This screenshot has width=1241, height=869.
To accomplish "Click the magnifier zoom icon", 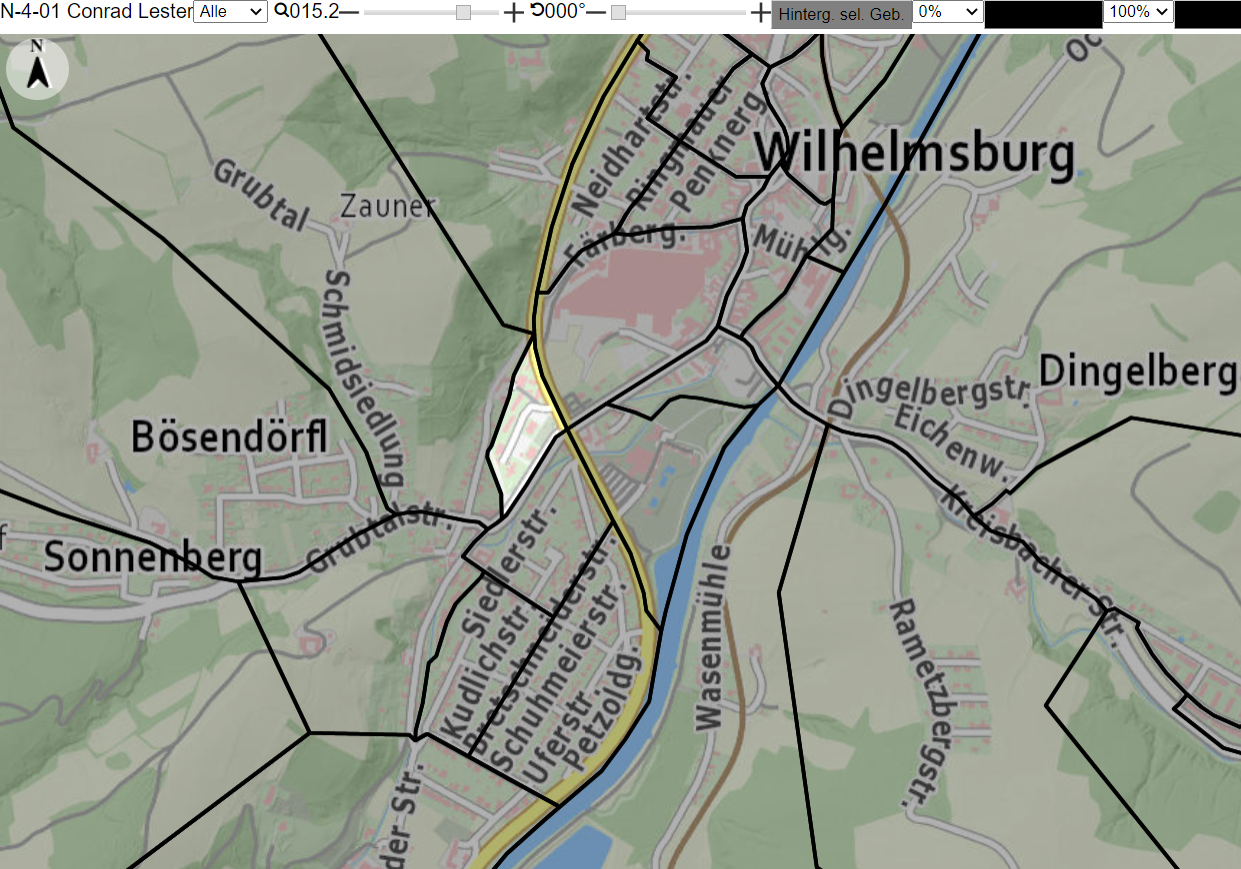I will [x=281, y=11].
